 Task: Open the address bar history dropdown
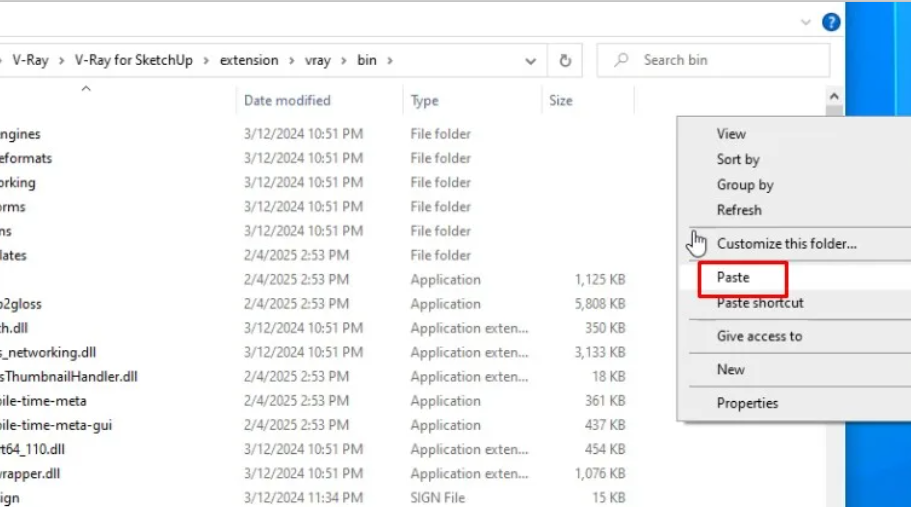coord(530,60)
